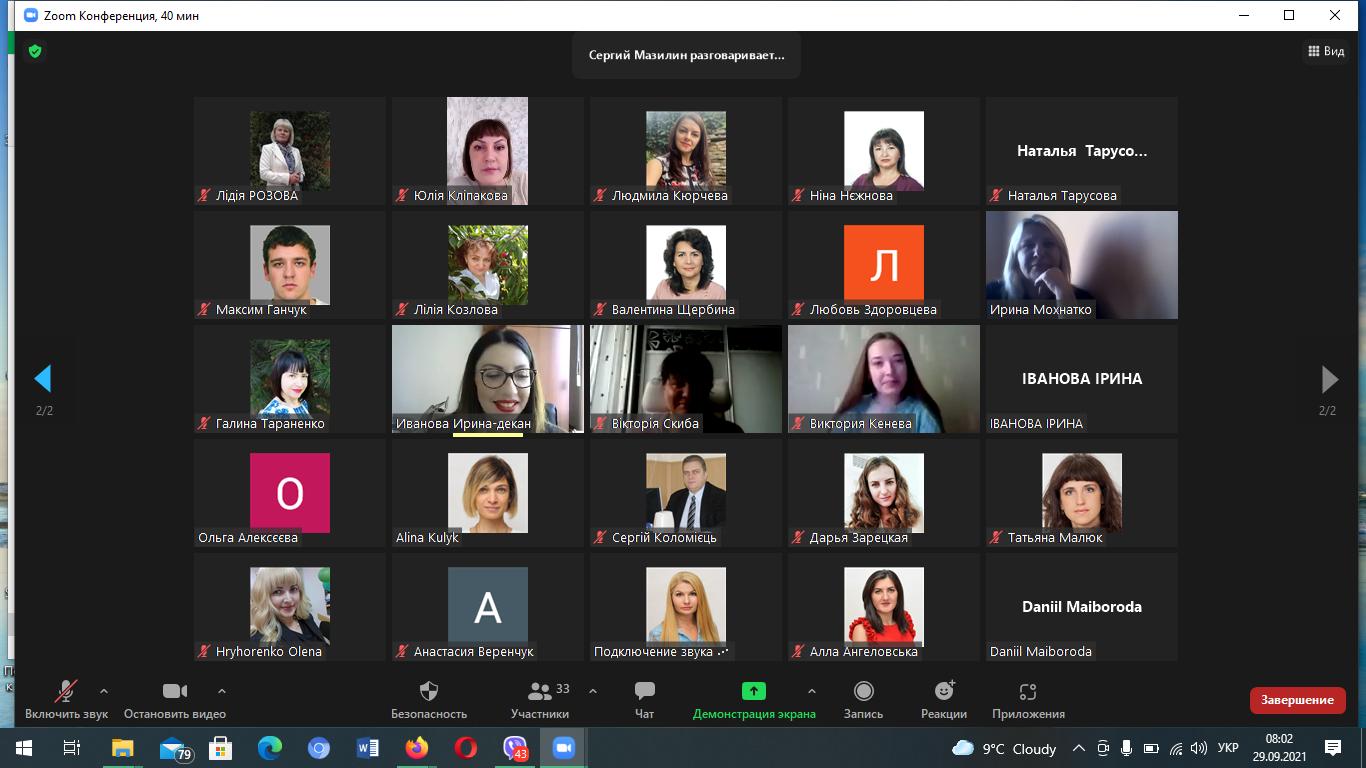The width and height of the screenshot is (1366, 768).
Task: Select the Виктория Кенева video tile
Action: (x=884, y=379)
